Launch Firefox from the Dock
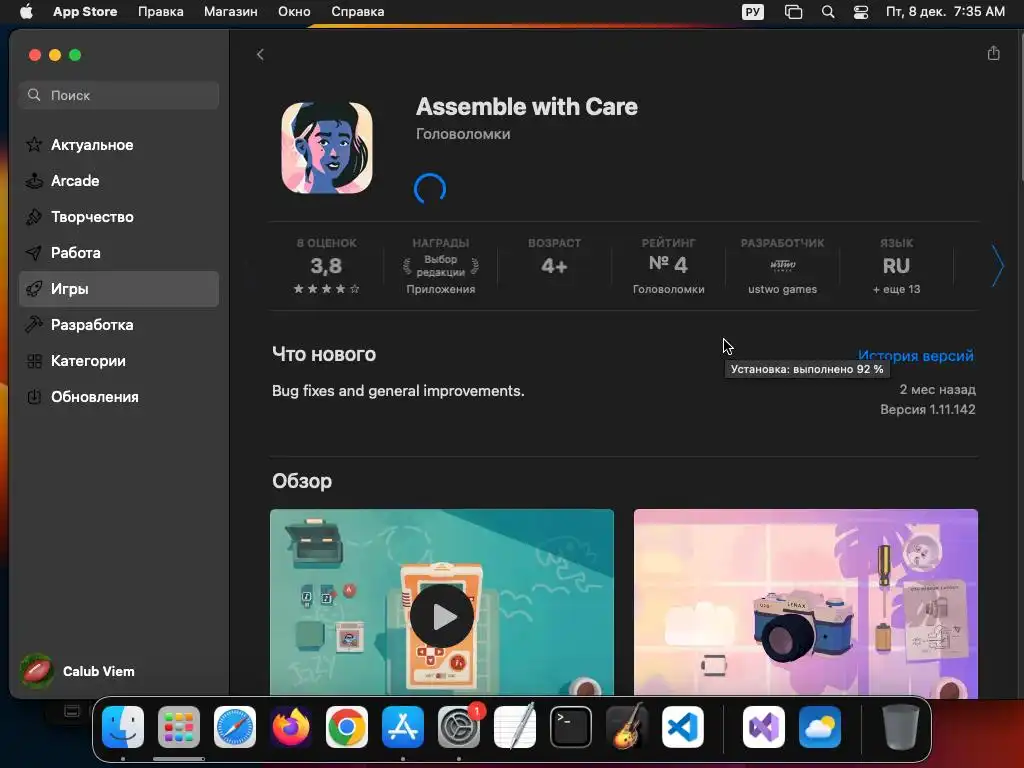 pos(291,727)
